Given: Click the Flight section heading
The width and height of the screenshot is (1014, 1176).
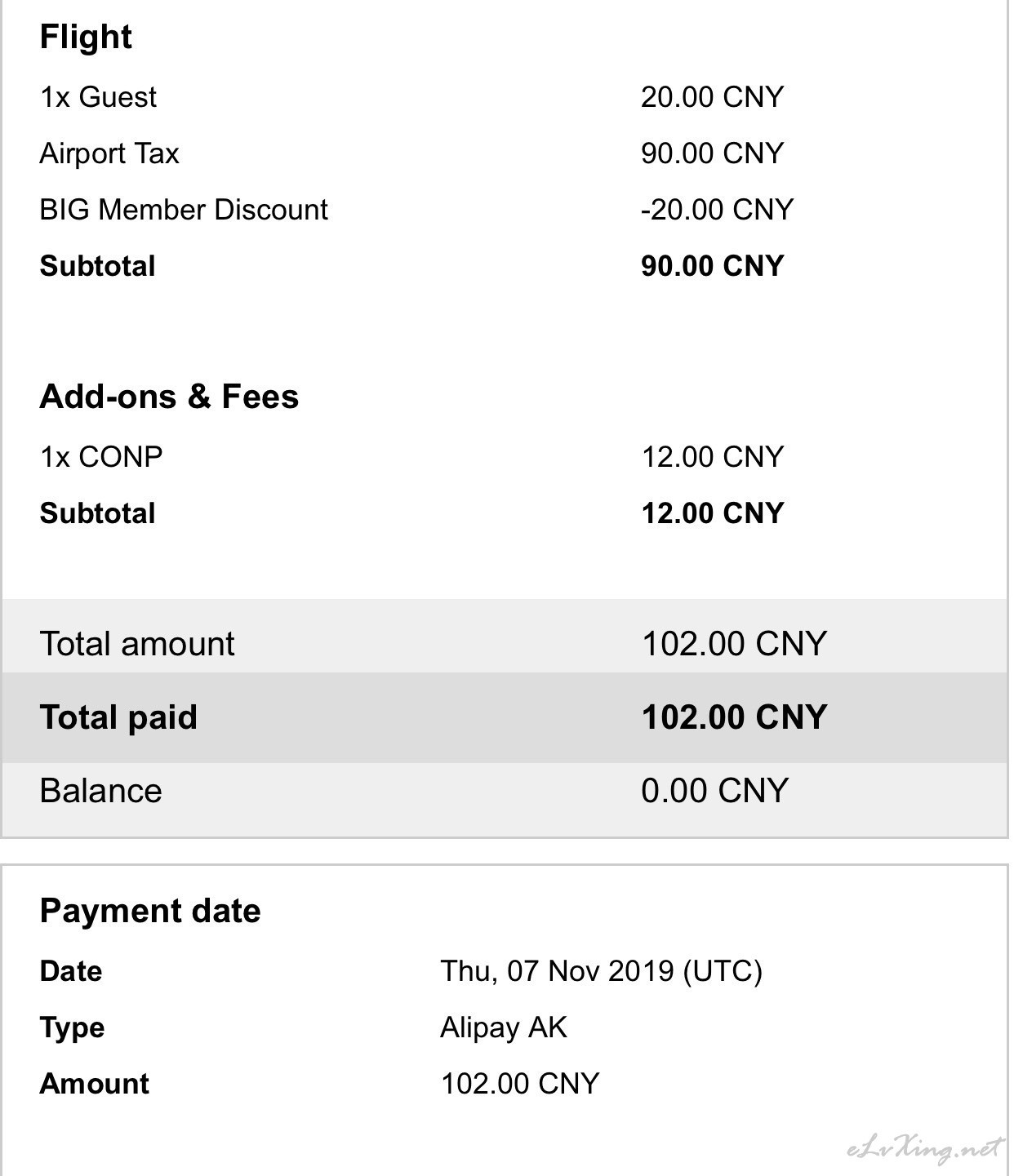Looking at the screenshot, I should point(86,38).
